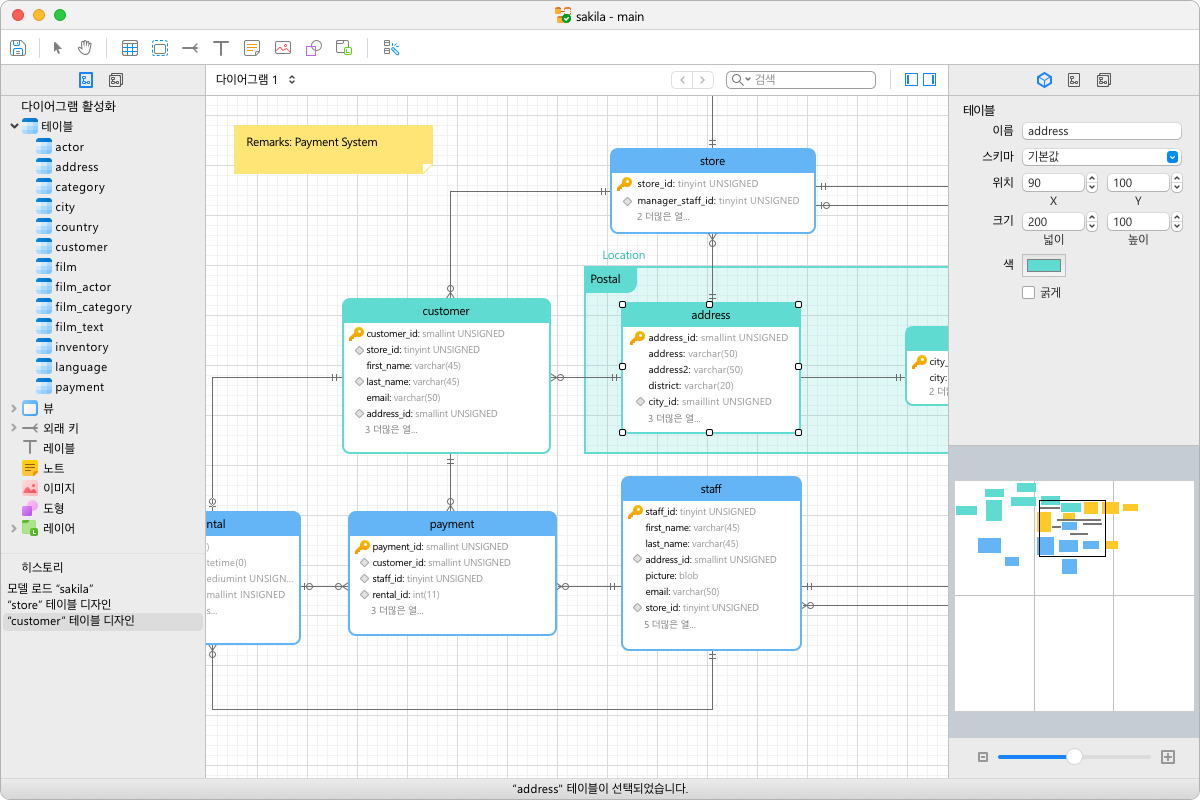Select the text label tool

(220, 47)
